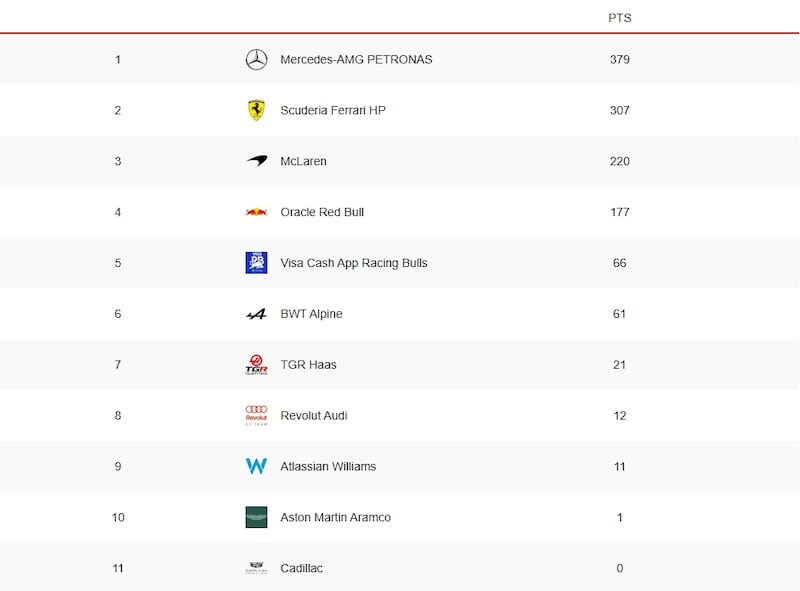Click the blue Williams 'W' logo
Screen dimensions: 800x591
(x=256, y=466)
